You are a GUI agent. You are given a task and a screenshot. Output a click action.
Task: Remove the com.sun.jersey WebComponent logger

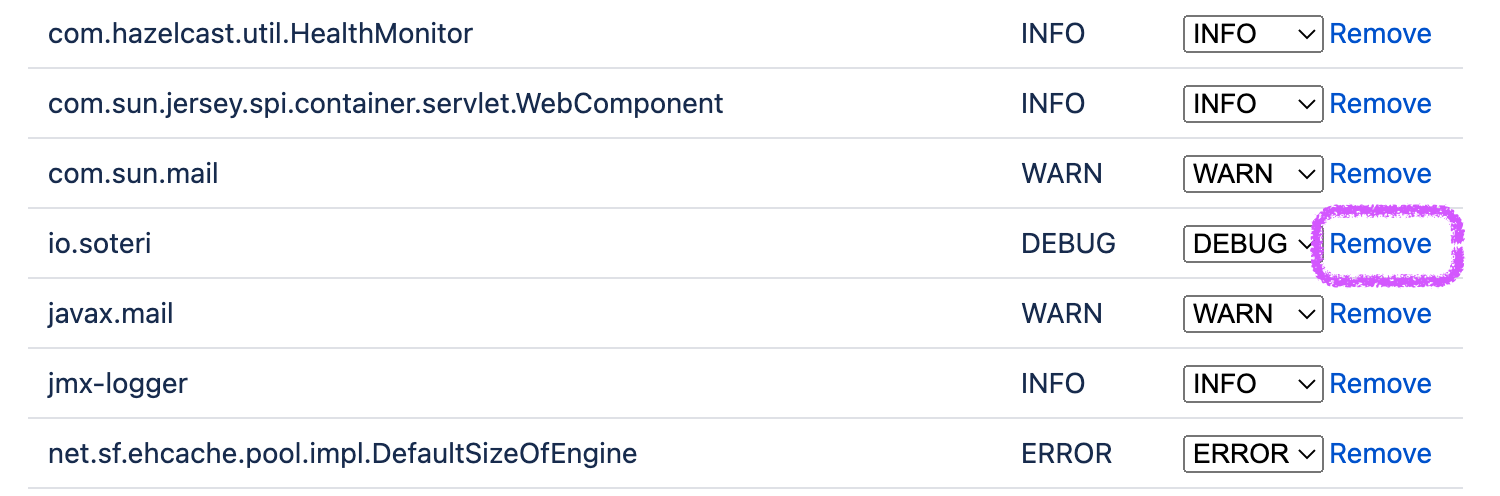1380,104
